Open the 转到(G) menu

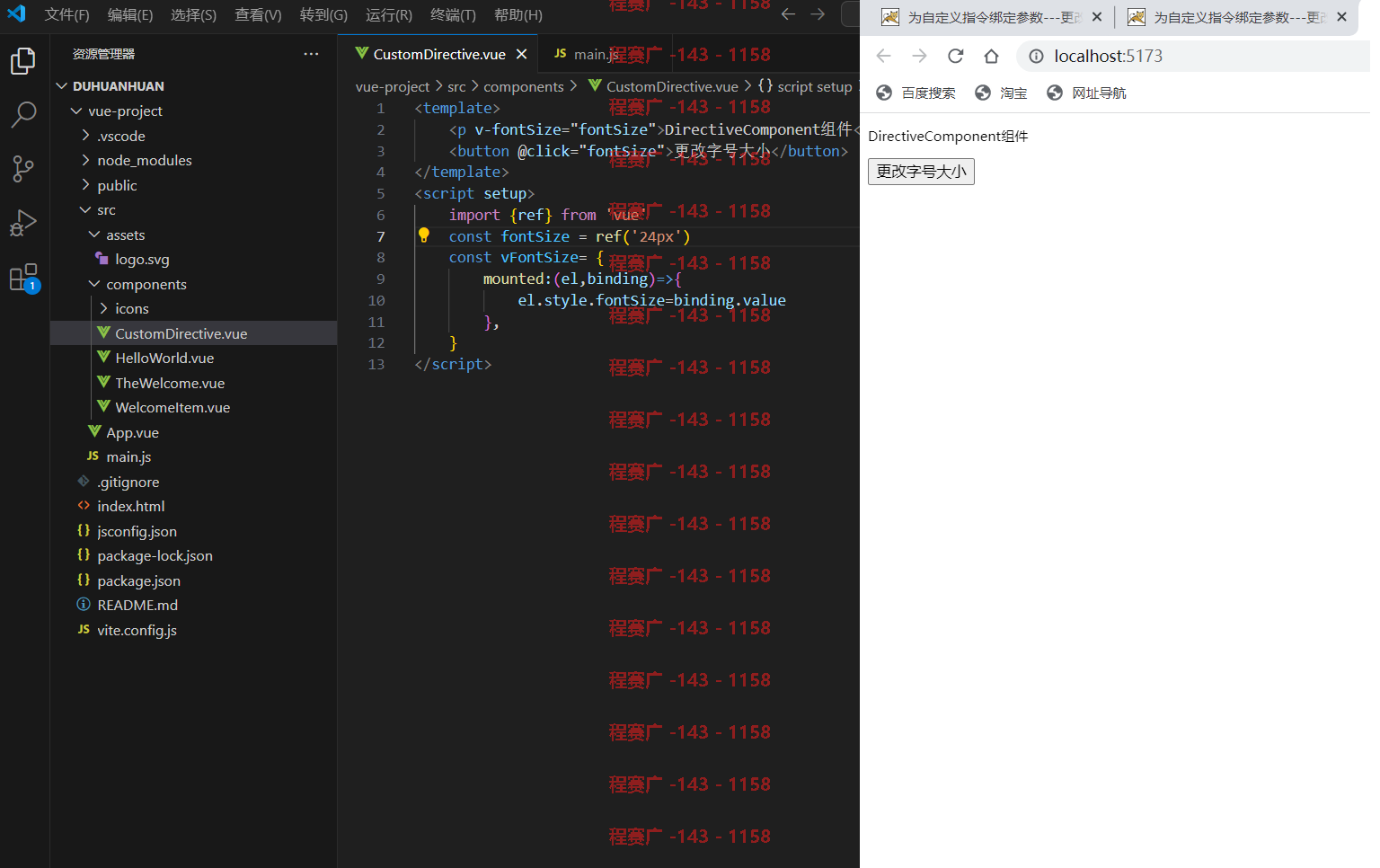click(323, 15)
